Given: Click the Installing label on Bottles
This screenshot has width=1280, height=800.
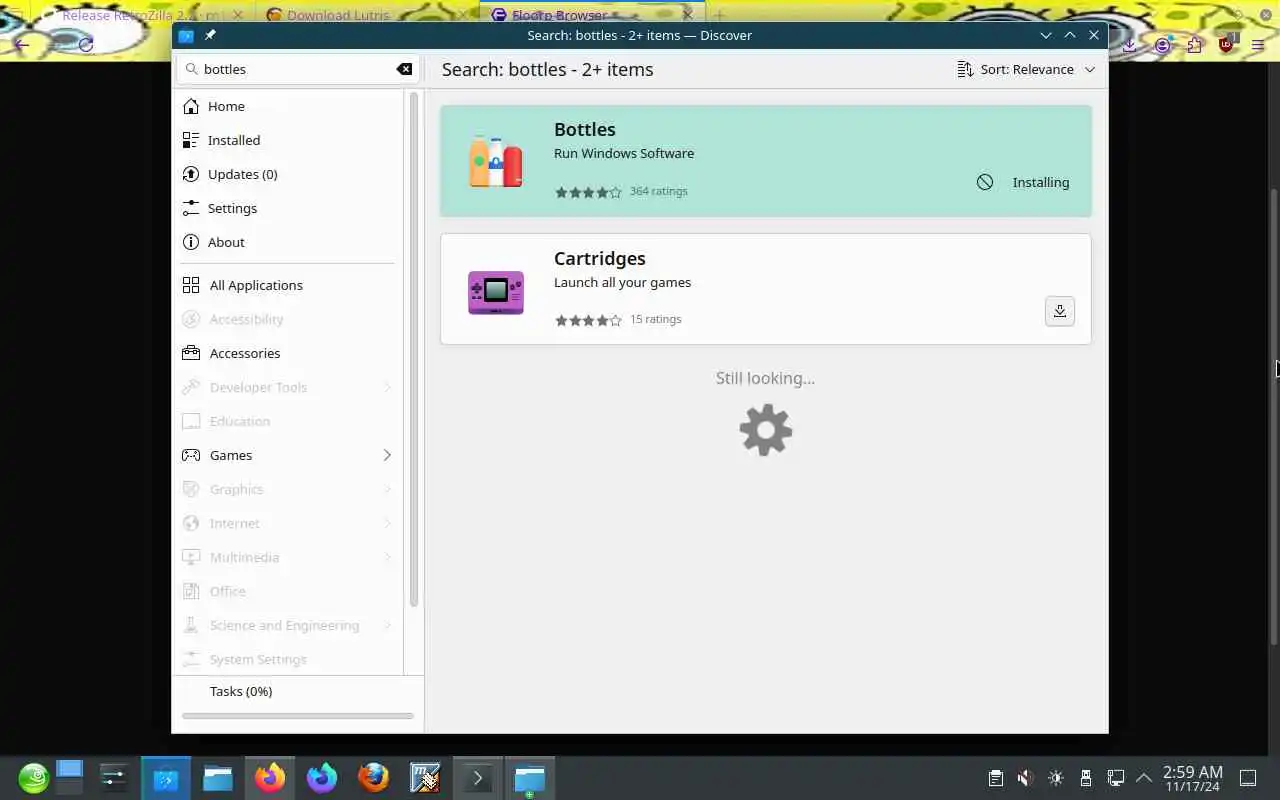Looking at the screenshot, I should 1040,182.
